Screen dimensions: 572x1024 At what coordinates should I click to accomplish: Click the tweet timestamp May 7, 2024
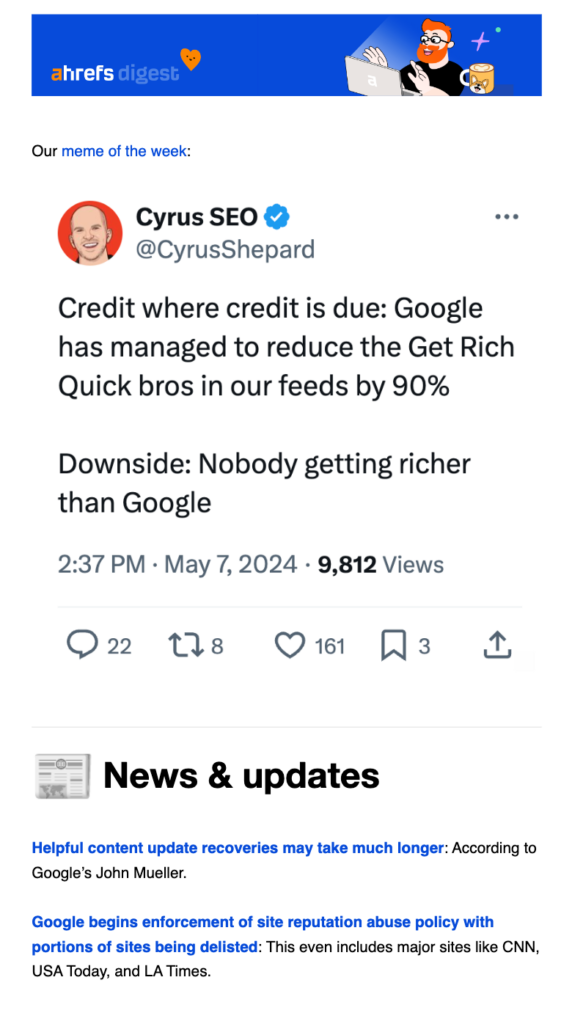230,564
